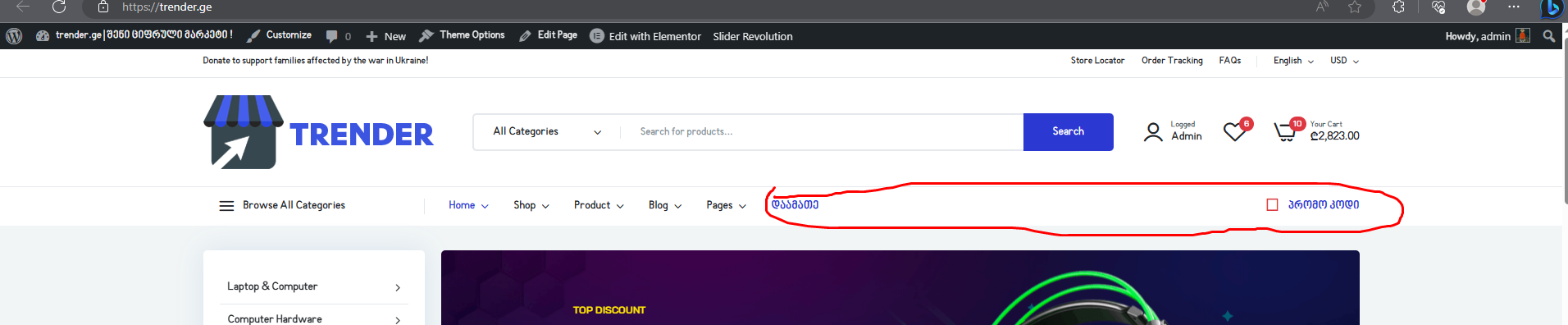Open the WordPress logo menu
The height and width of the screenshot is (325, 1568).
(x=14, y=36)
